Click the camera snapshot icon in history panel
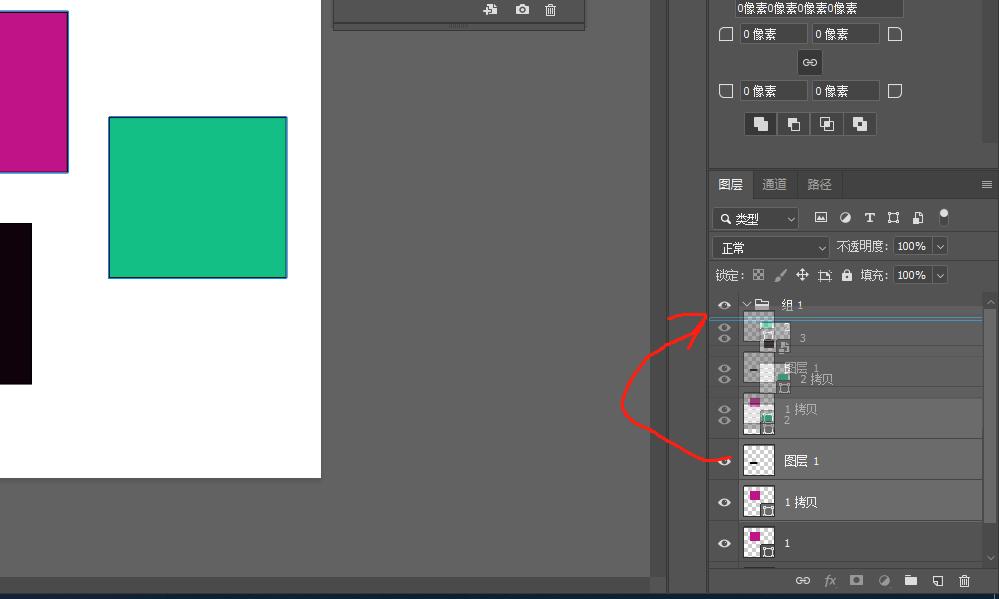Image resolution: width=999 pixels, height=599 pixels. click(x=522, y=9)
